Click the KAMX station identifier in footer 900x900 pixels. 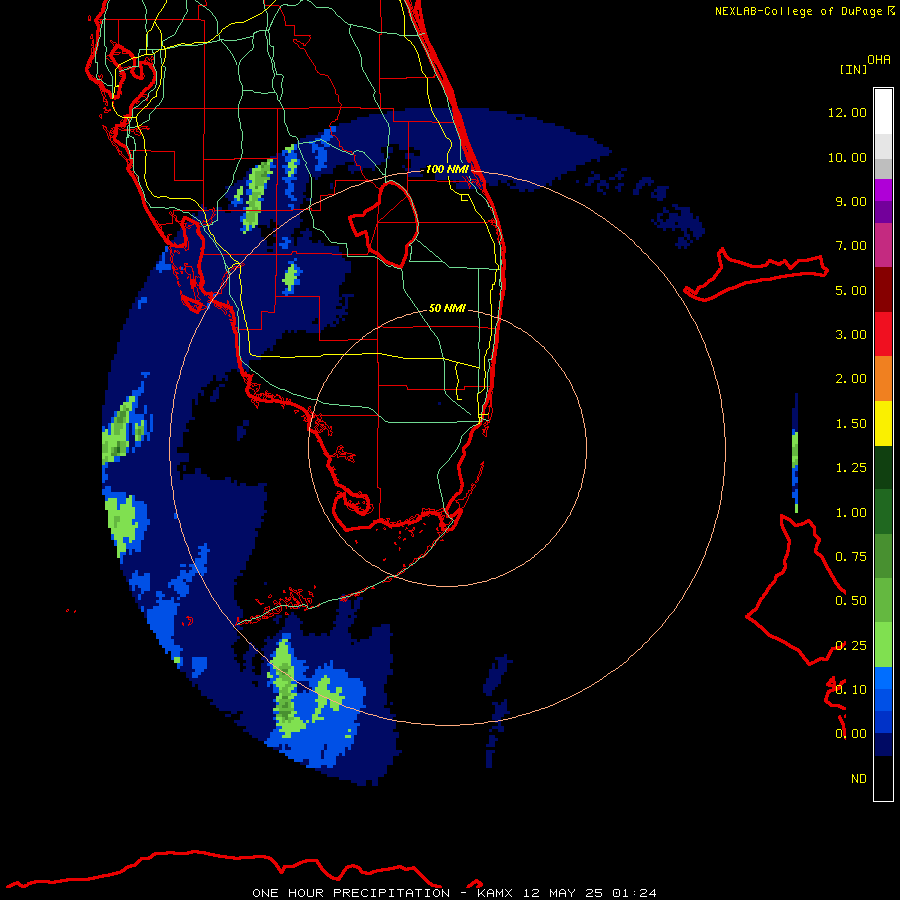494,893
